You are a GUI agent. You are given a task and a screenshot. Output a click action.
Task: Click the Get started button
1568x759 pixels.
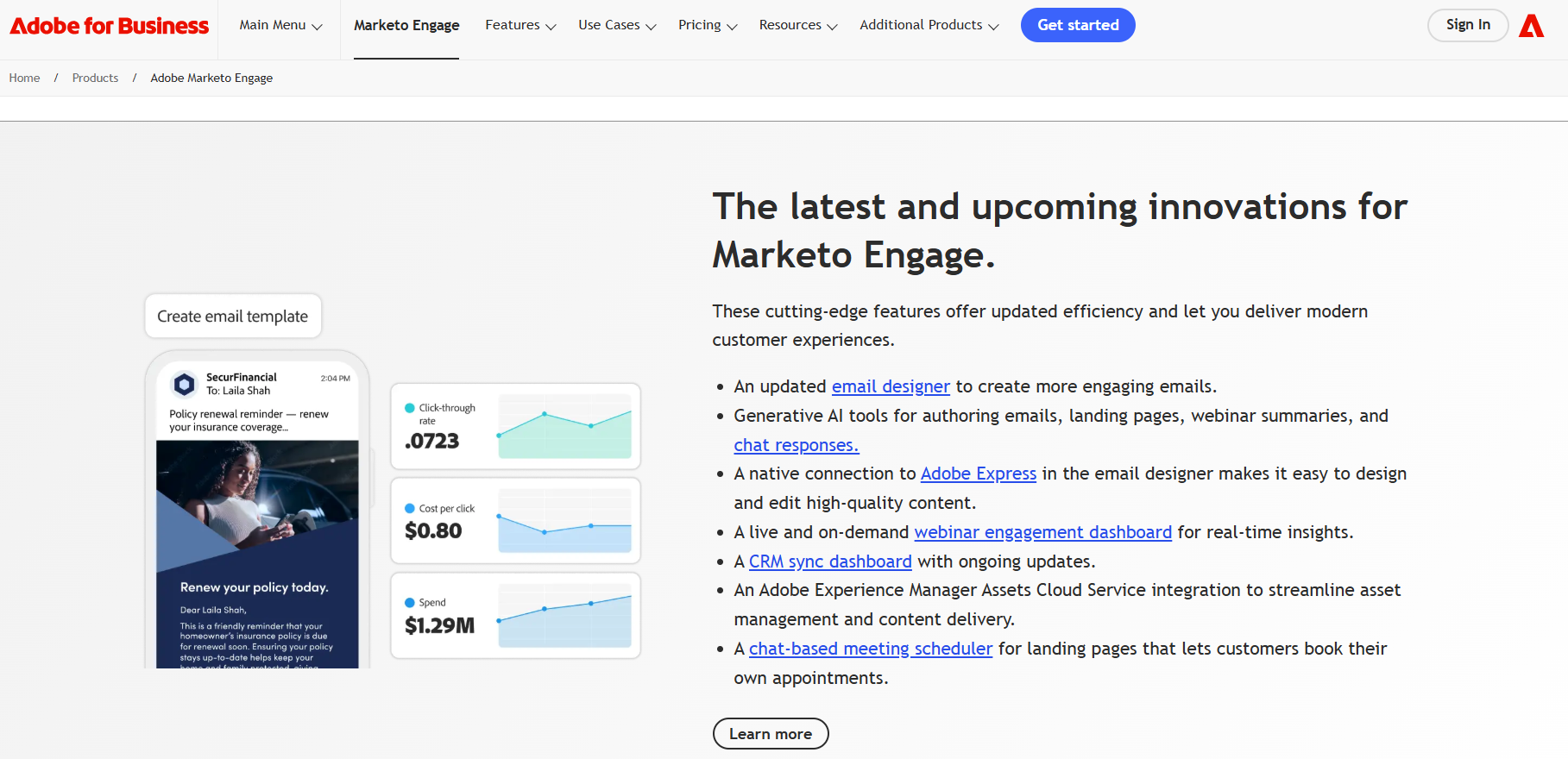click(1078, 25)
